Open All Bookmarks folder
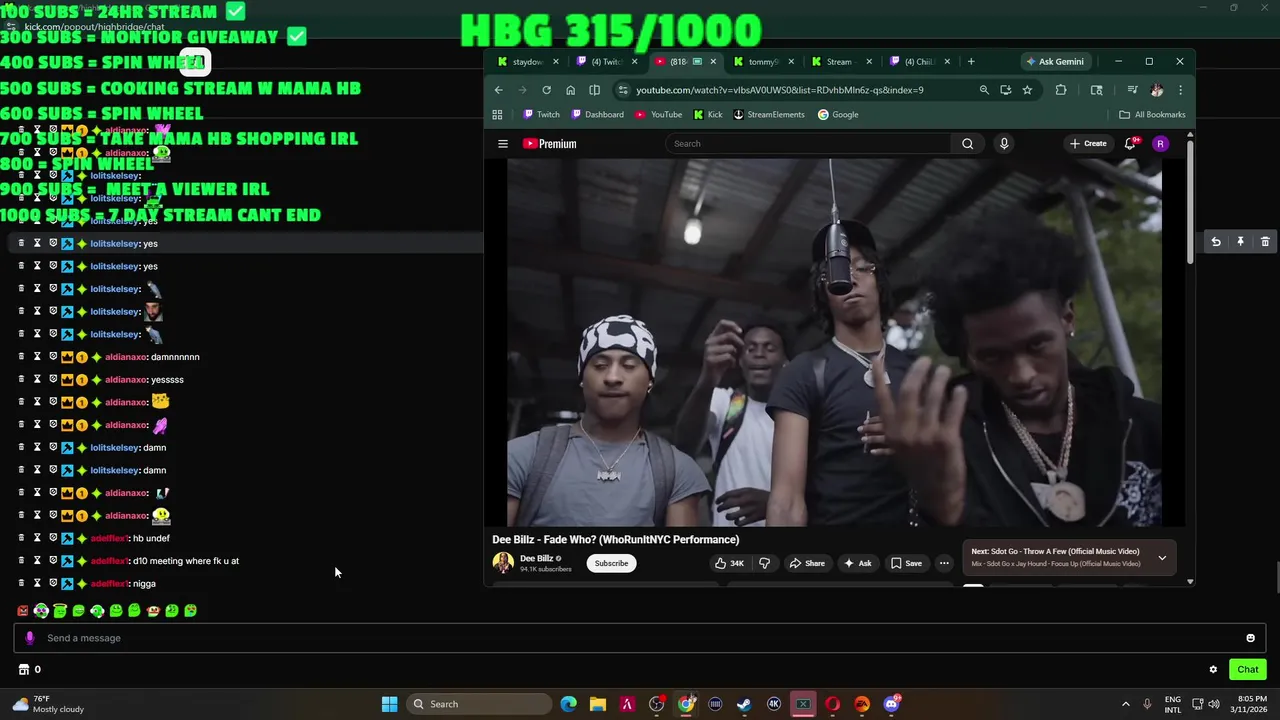This screenshot has width=1280, height=720. coord(1152,115)
